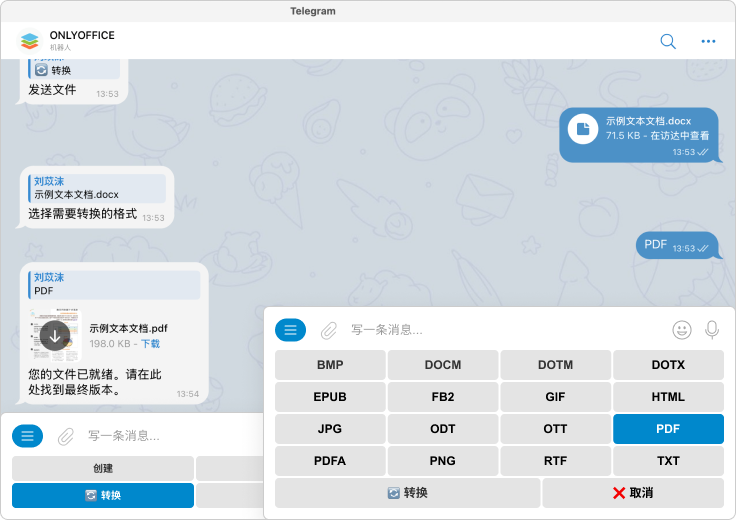Open the emoji picker smiley icon
Image resolution: width=736 pixels, height=520 pixels.
click(682, 330)
